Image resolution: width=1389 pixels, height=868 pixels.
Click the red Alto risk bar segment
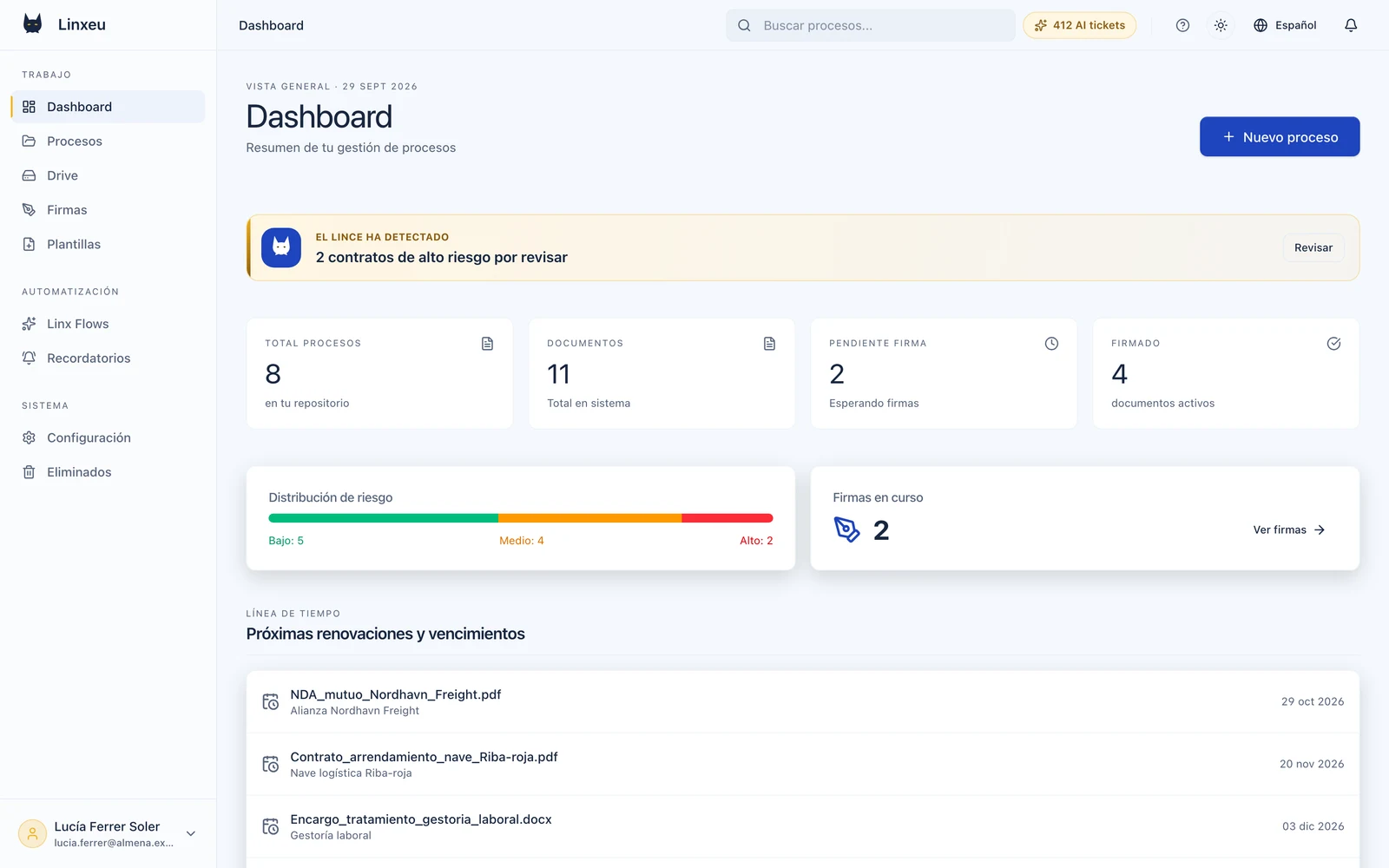click(727, 518)
